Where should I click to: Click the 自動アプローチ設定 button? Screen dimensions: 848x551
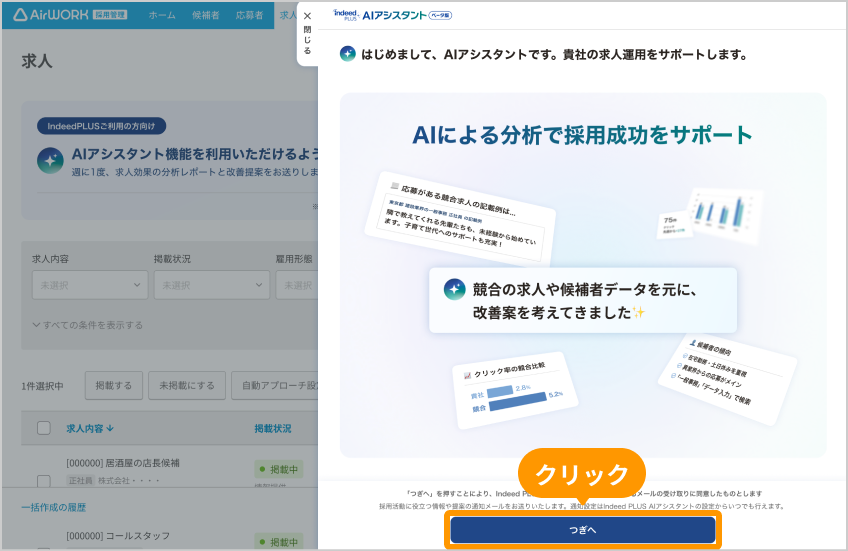275,386
